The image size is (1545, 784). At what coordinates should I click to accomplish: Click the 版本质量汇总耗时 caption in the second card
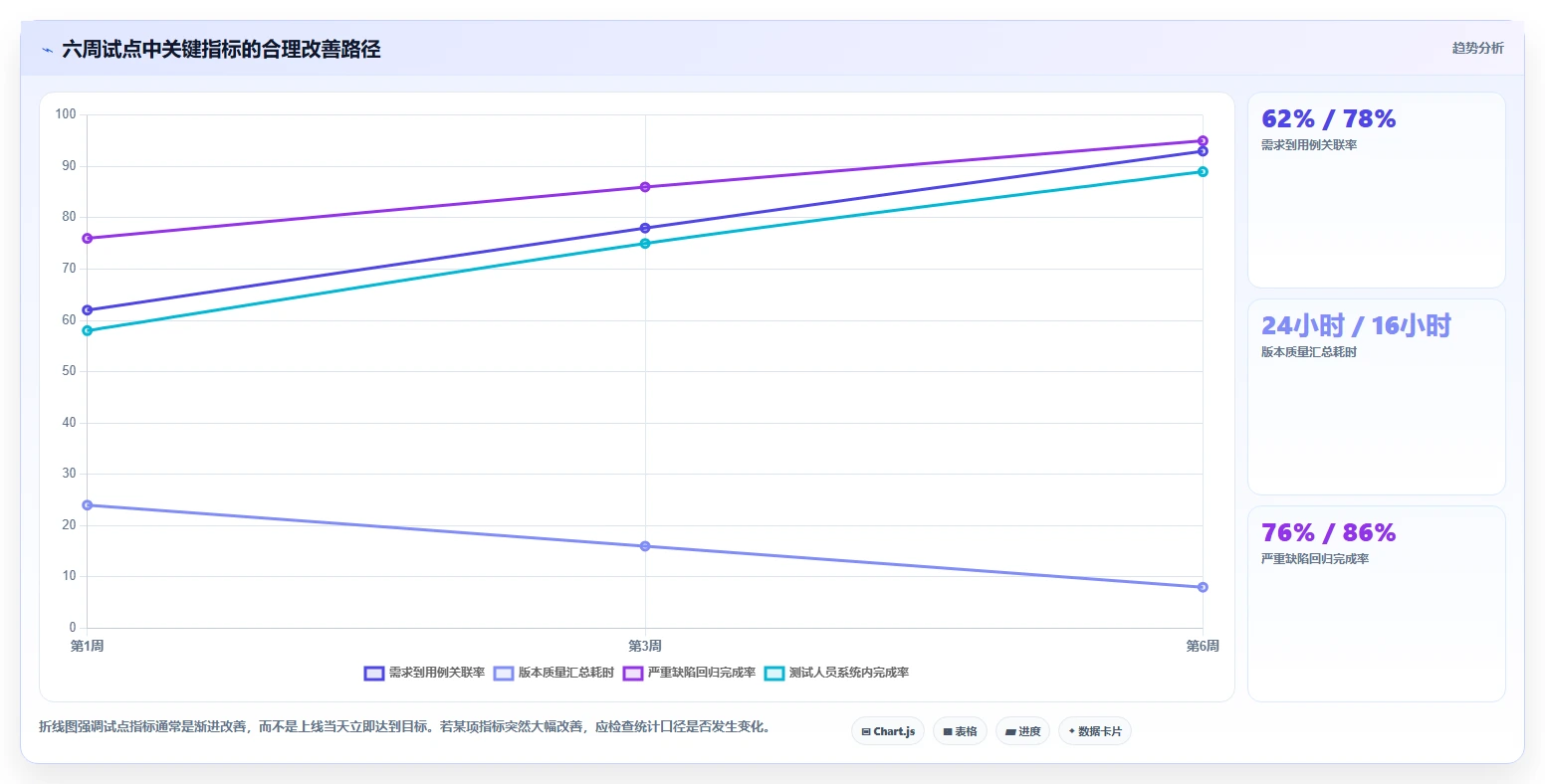click(x=1309, y=352)
